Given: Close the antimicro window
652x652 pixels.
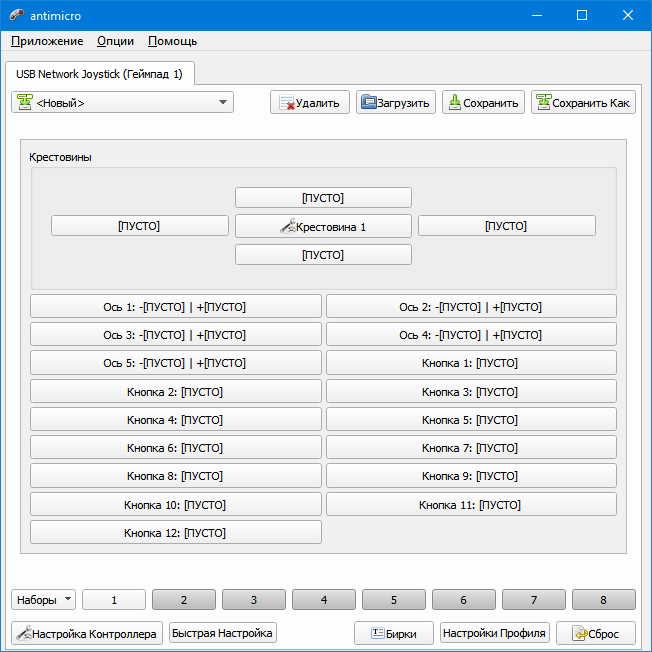Looking at the screenshot, I should (627, 15).
